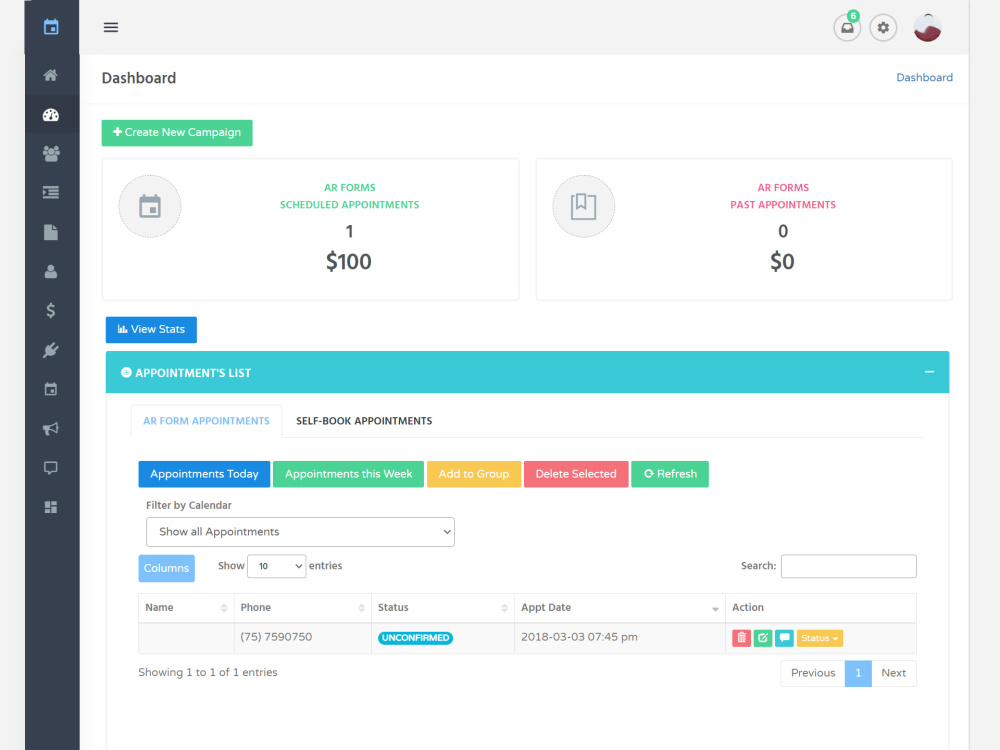Open the chat bubble sidebar icon

pyautogui.click(x=51, y=468)
